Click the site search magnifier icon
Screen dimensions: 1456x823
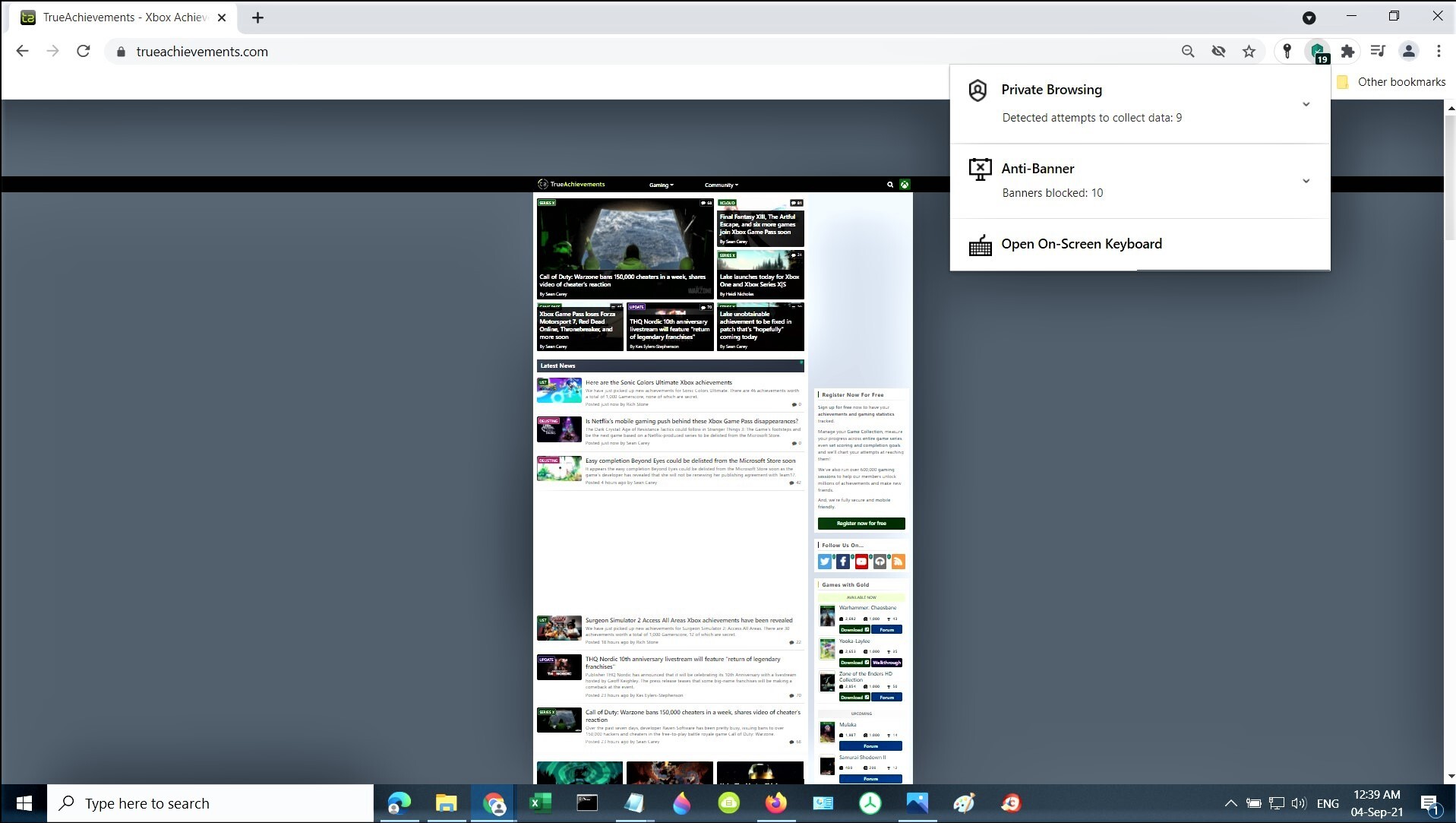point(890,185)
